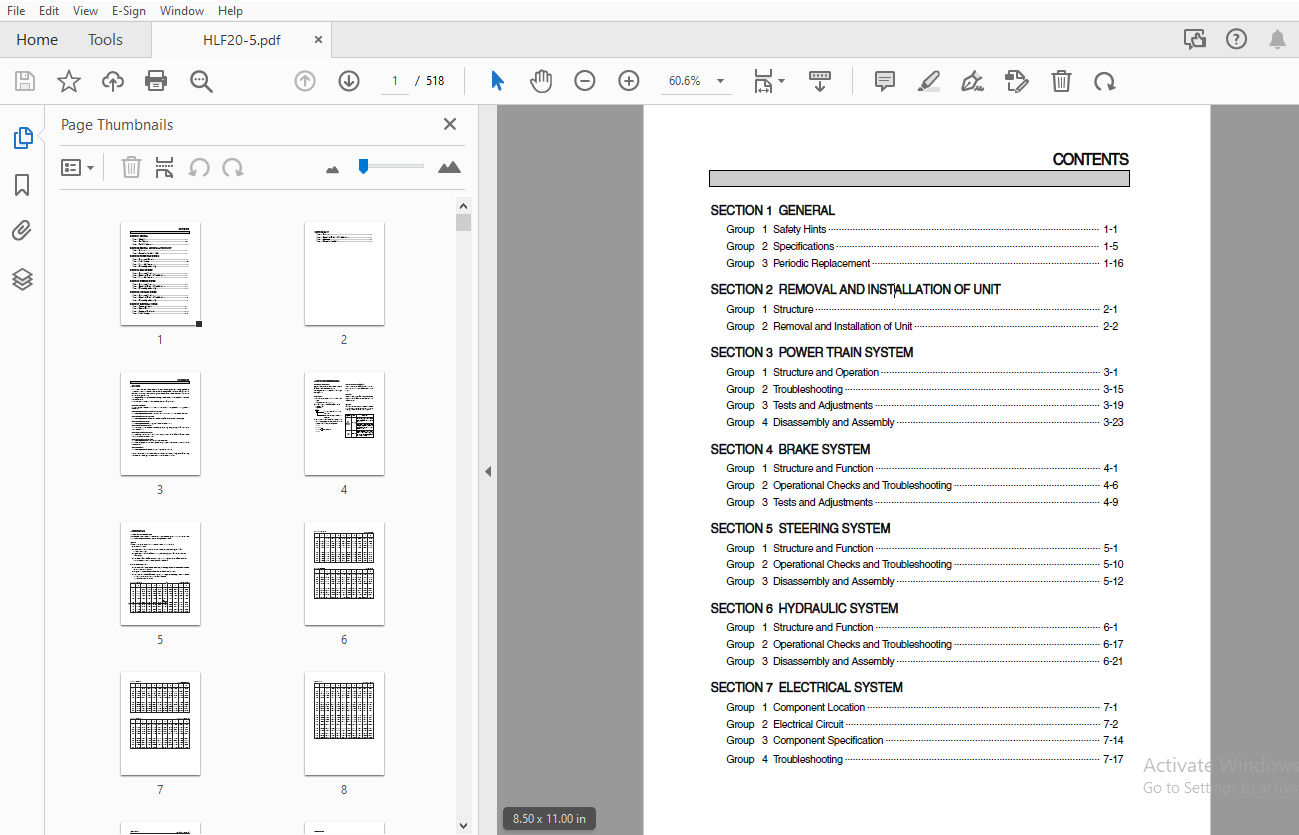The image size is (1299, 835).
Task: Click 'Removal and Installation of Unit' group entry
Action: pos(842,326)
